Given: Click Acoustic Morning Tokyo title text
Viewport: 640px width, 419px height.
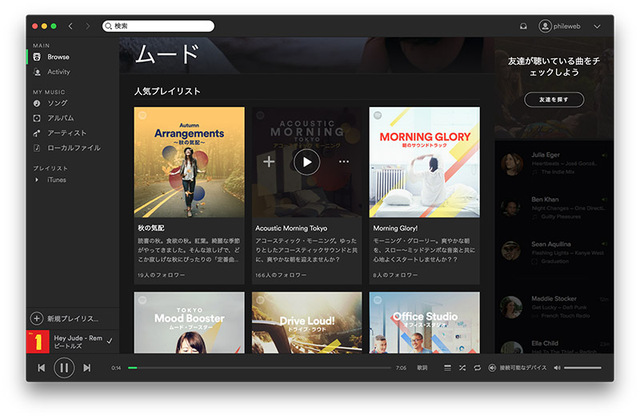Looking at the screenshot, I should point(291,228).
